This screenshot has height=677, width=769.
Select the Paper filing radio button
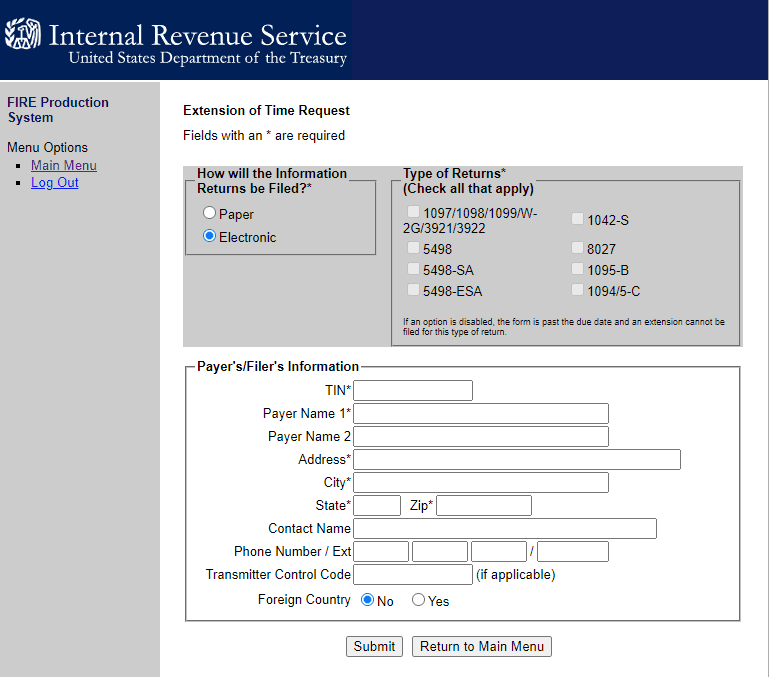[209, 213]
